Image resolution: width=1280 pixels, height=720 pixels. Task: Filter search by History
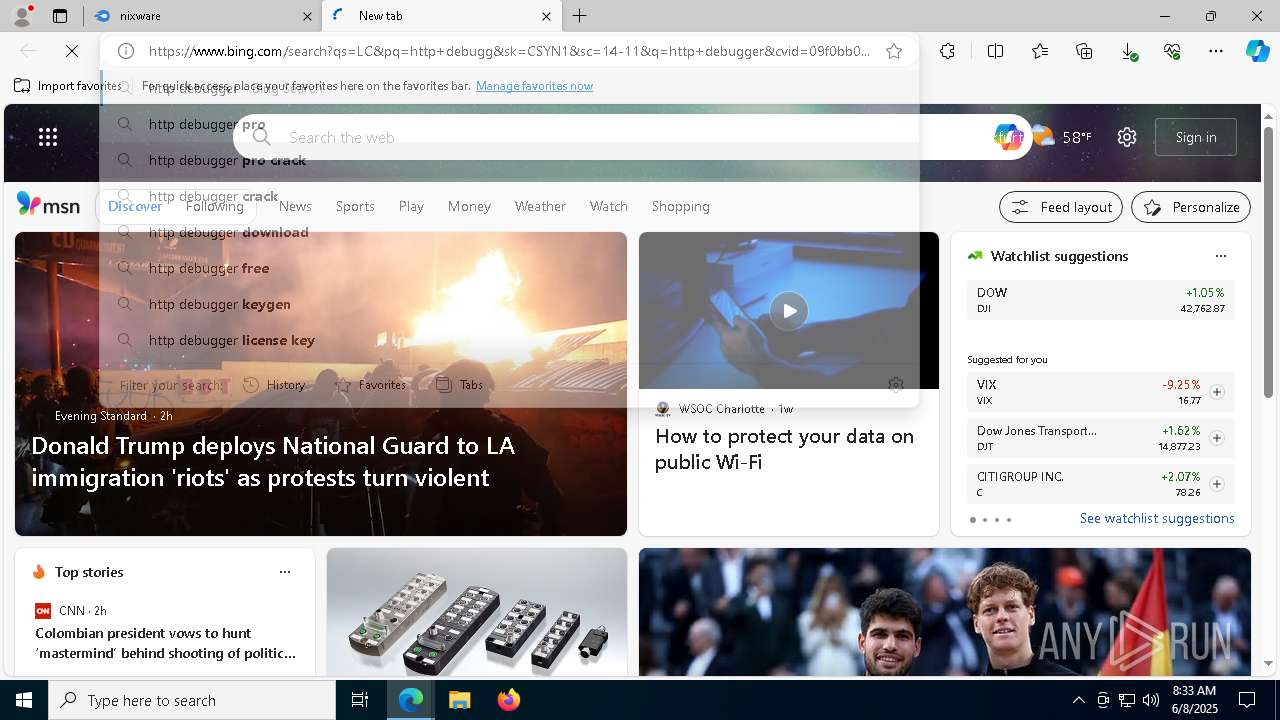tap(274, 385)
